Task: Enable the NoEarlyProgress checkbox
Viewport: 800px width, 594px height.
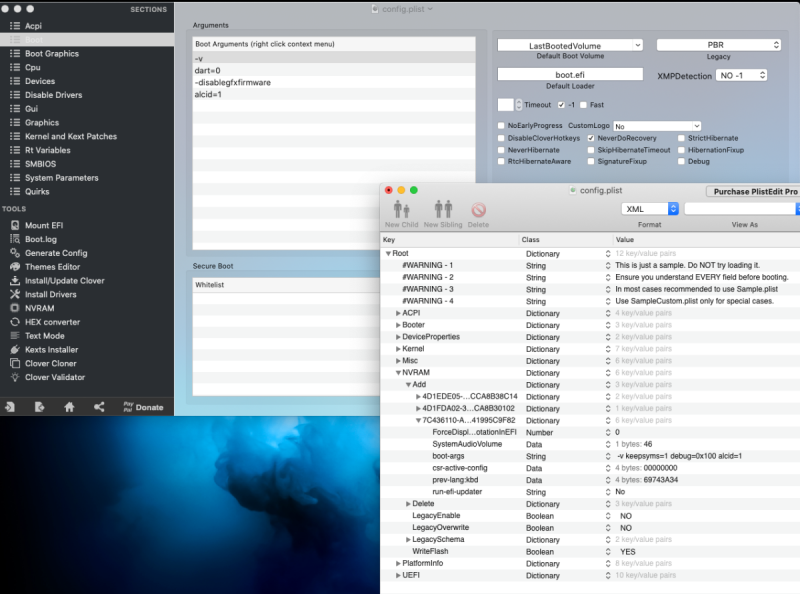Action: point(502,126)
